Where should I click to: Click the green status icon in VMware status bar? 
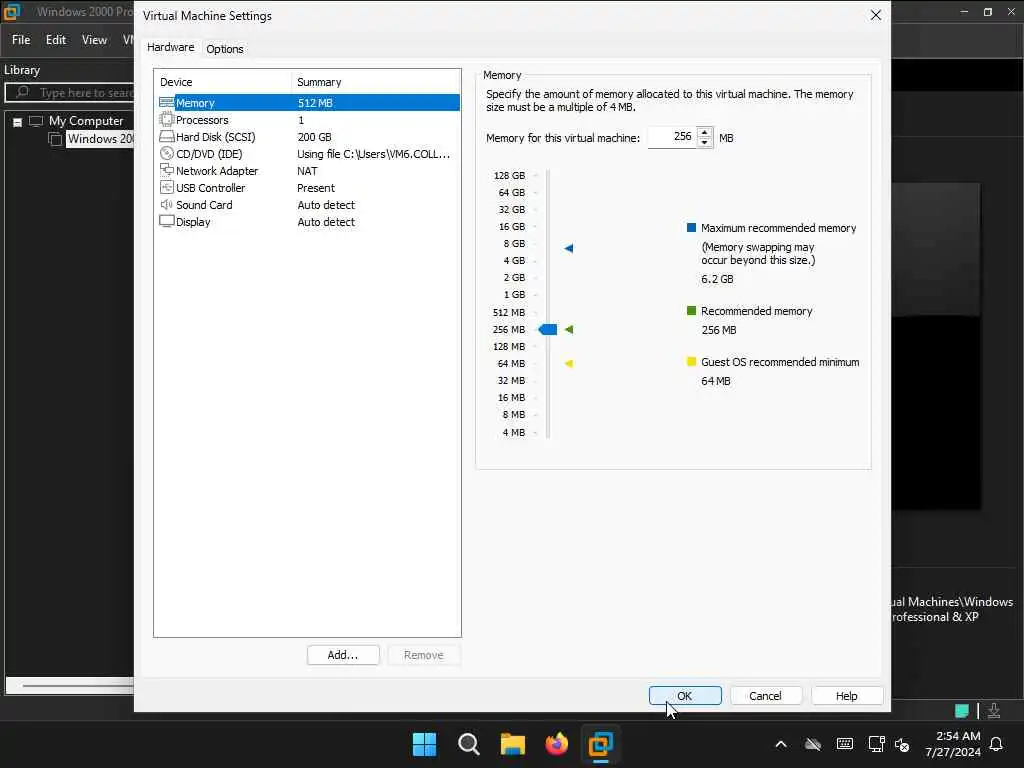(x=961, y=711)
